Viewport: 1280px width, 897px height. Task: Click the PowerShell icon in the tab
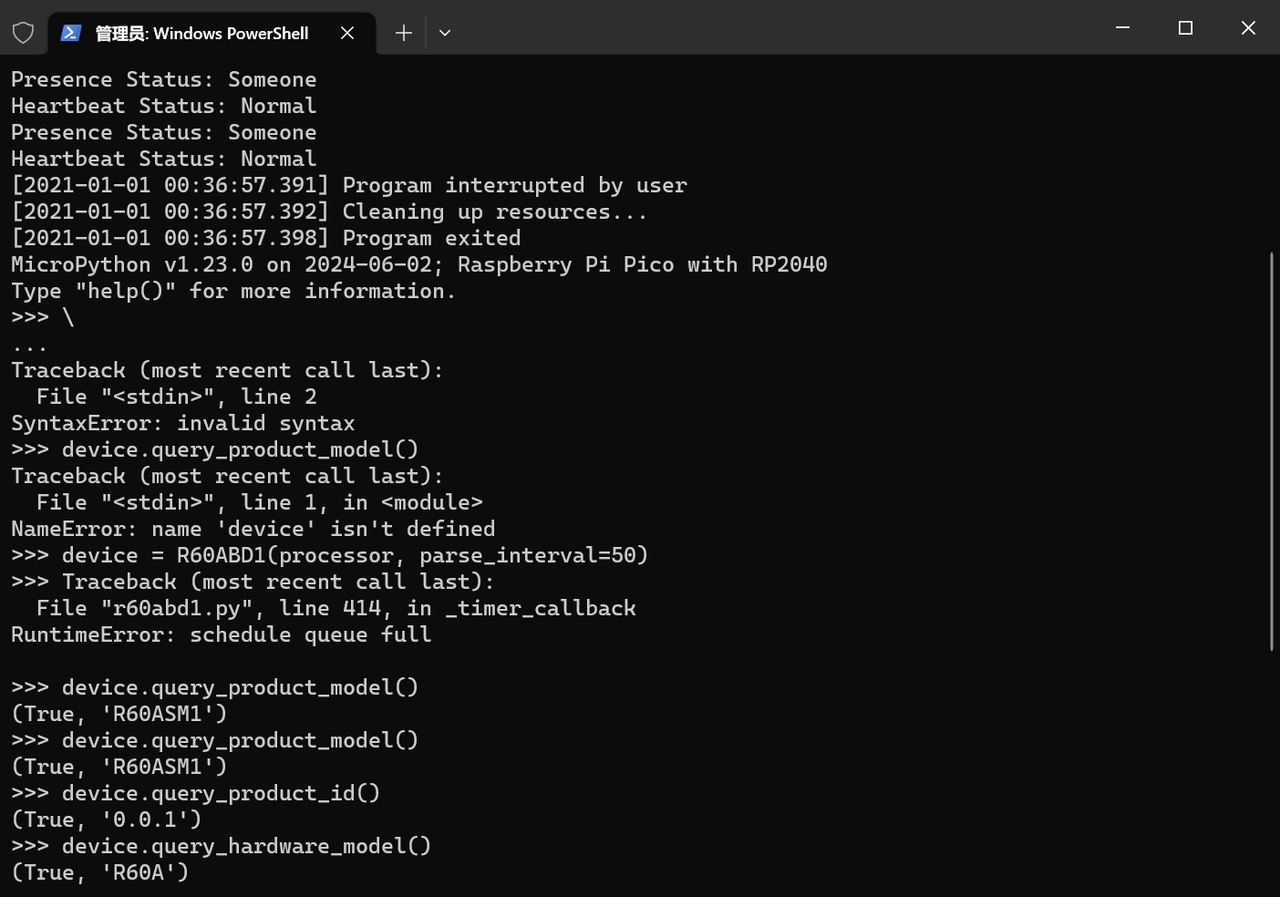71,33
